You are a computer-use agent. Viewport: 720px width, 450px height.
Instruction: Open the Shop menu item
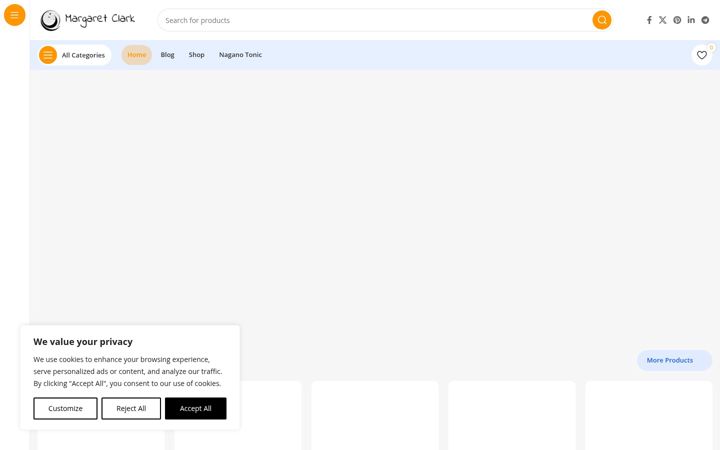pos(197,55)
